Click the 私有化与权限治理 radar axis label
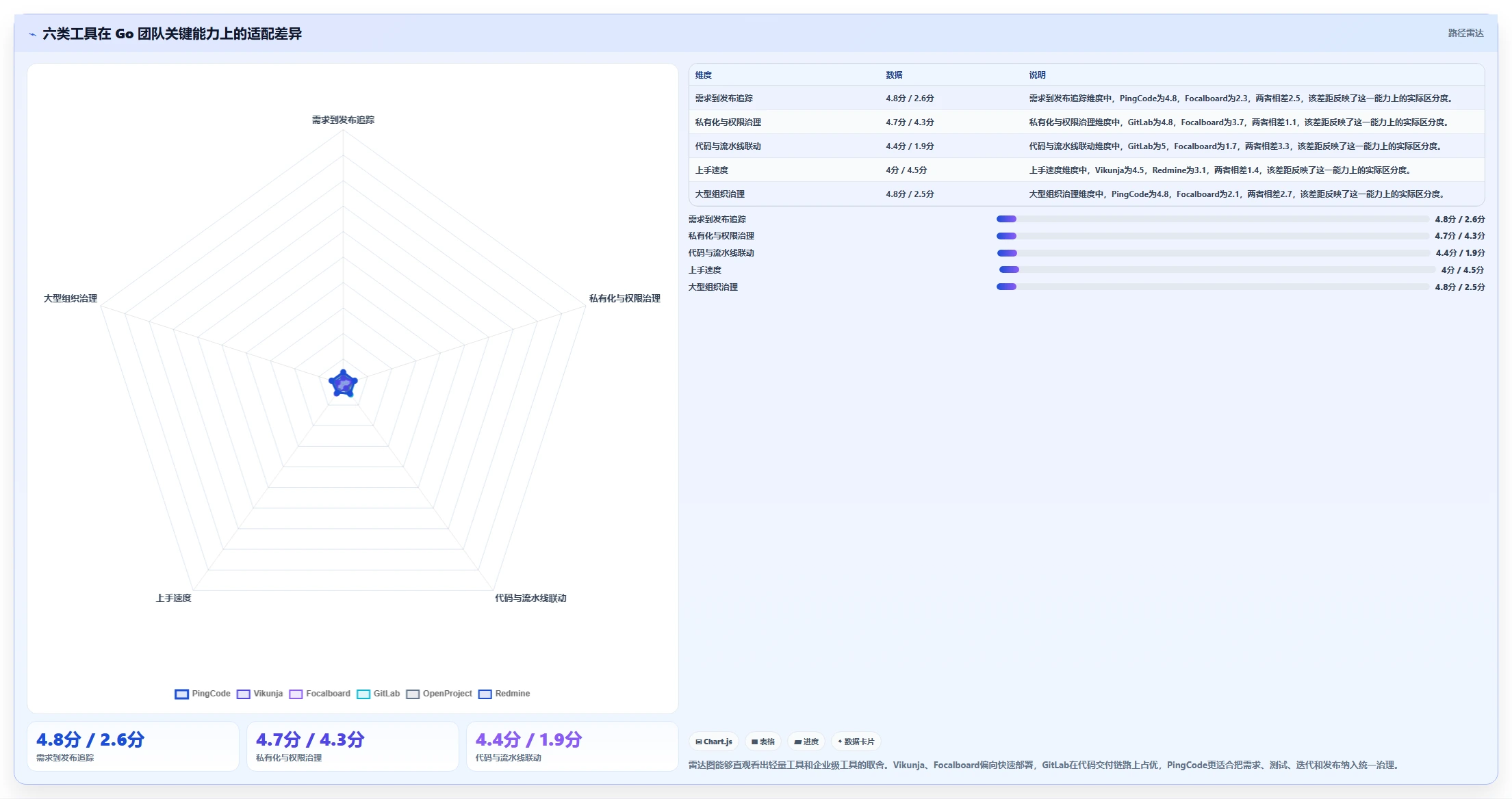The image size is (1512, 799). tap(624, 298)
